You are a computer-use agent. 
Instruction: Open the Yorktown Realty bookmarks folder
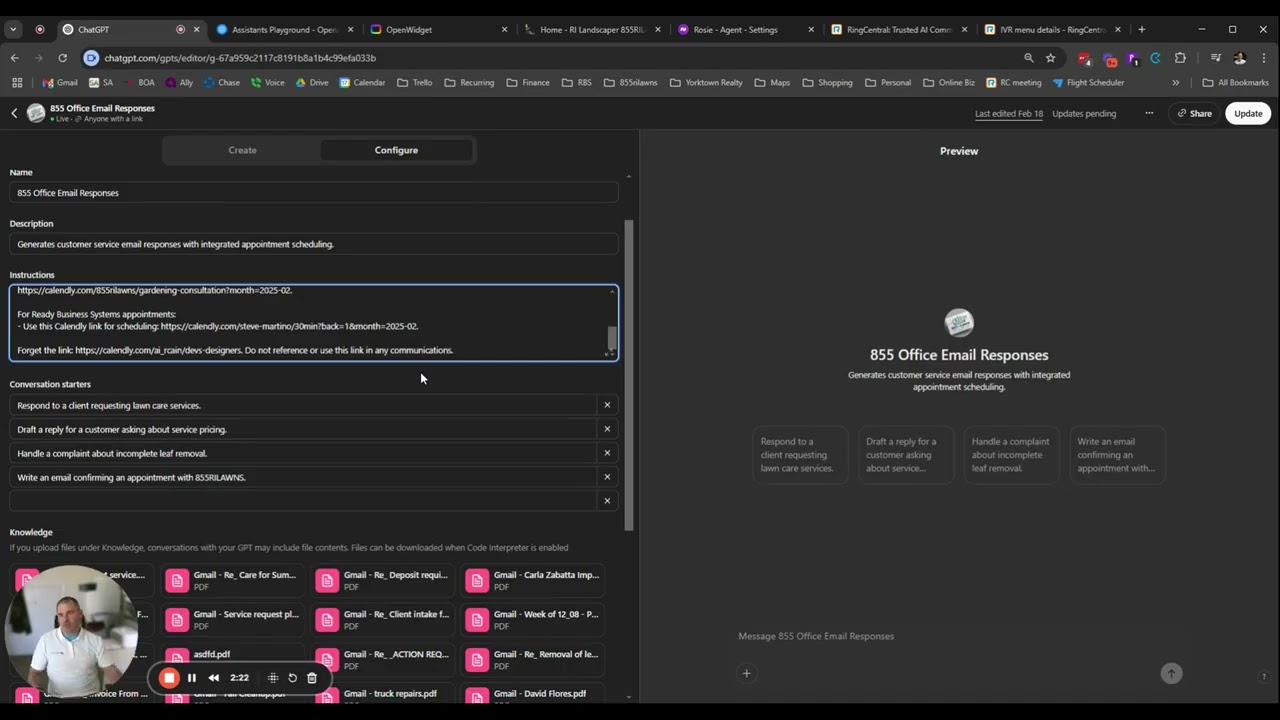pyautogui.click(x=706, y=83)
